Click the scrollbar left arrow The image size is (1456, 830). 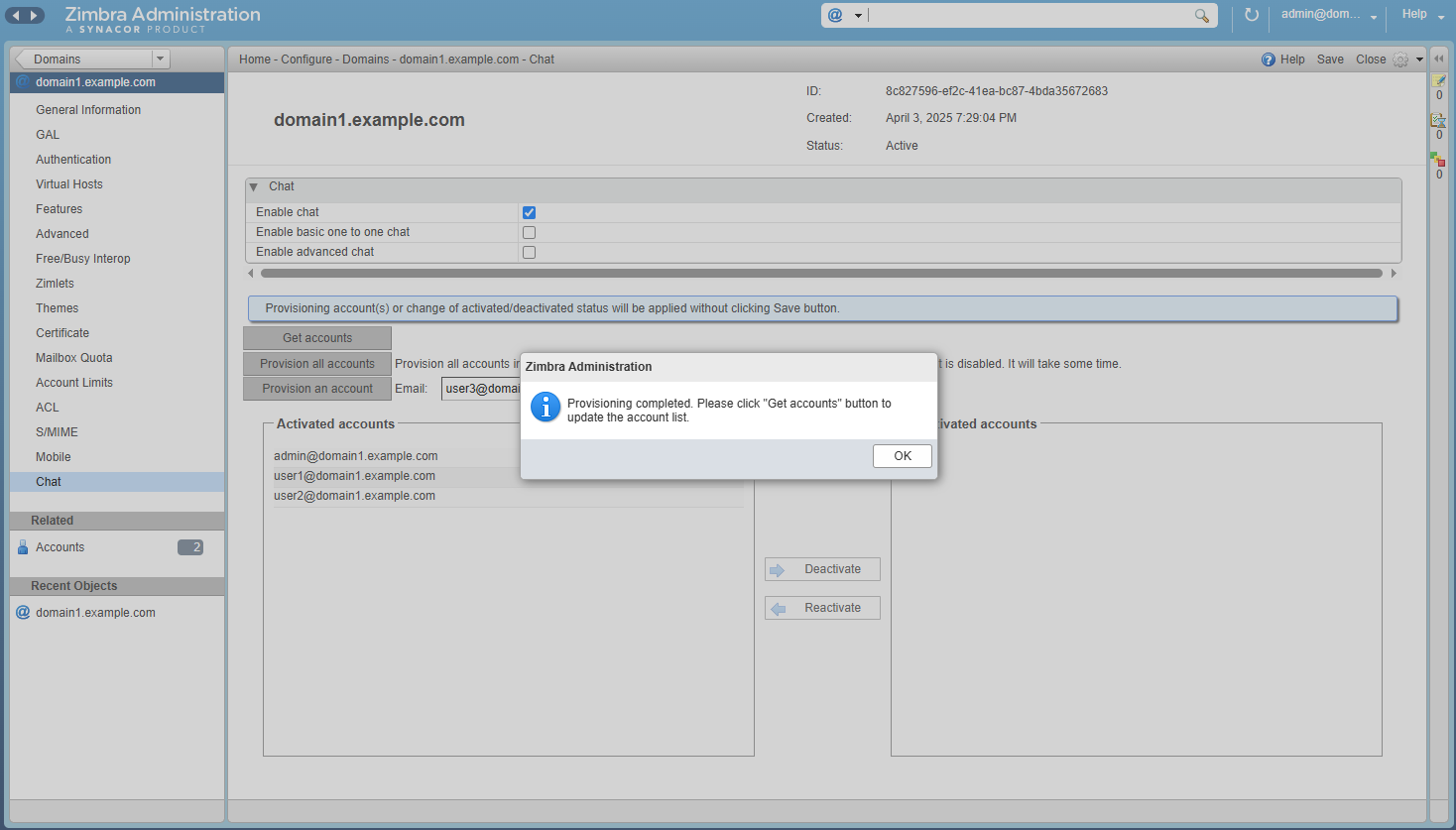pyautogui.click(x=250, y=273)
